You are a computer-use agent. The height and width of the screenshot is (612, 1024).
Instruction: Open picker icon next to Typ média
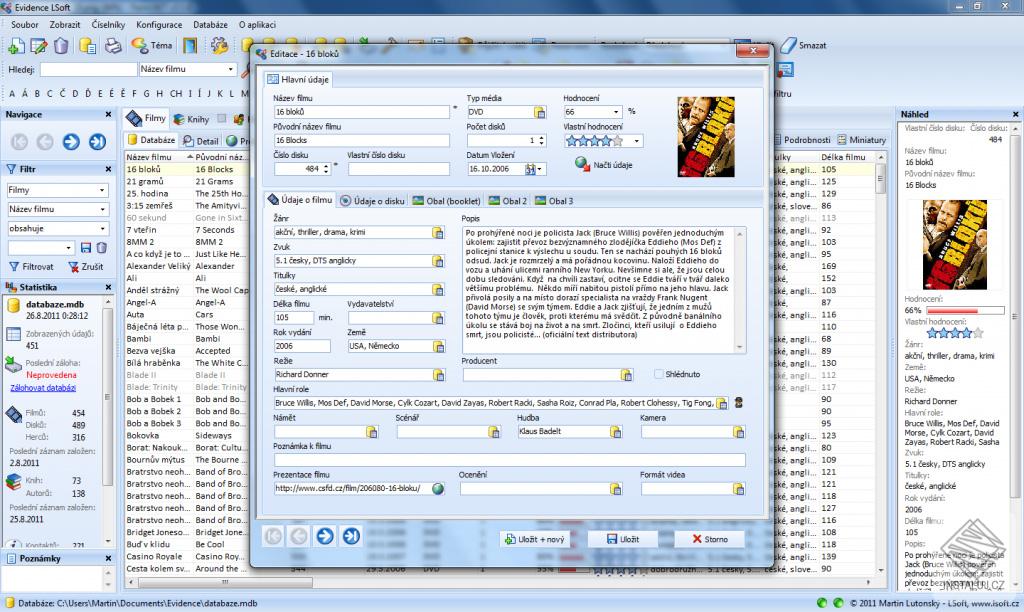click(539, 112)
